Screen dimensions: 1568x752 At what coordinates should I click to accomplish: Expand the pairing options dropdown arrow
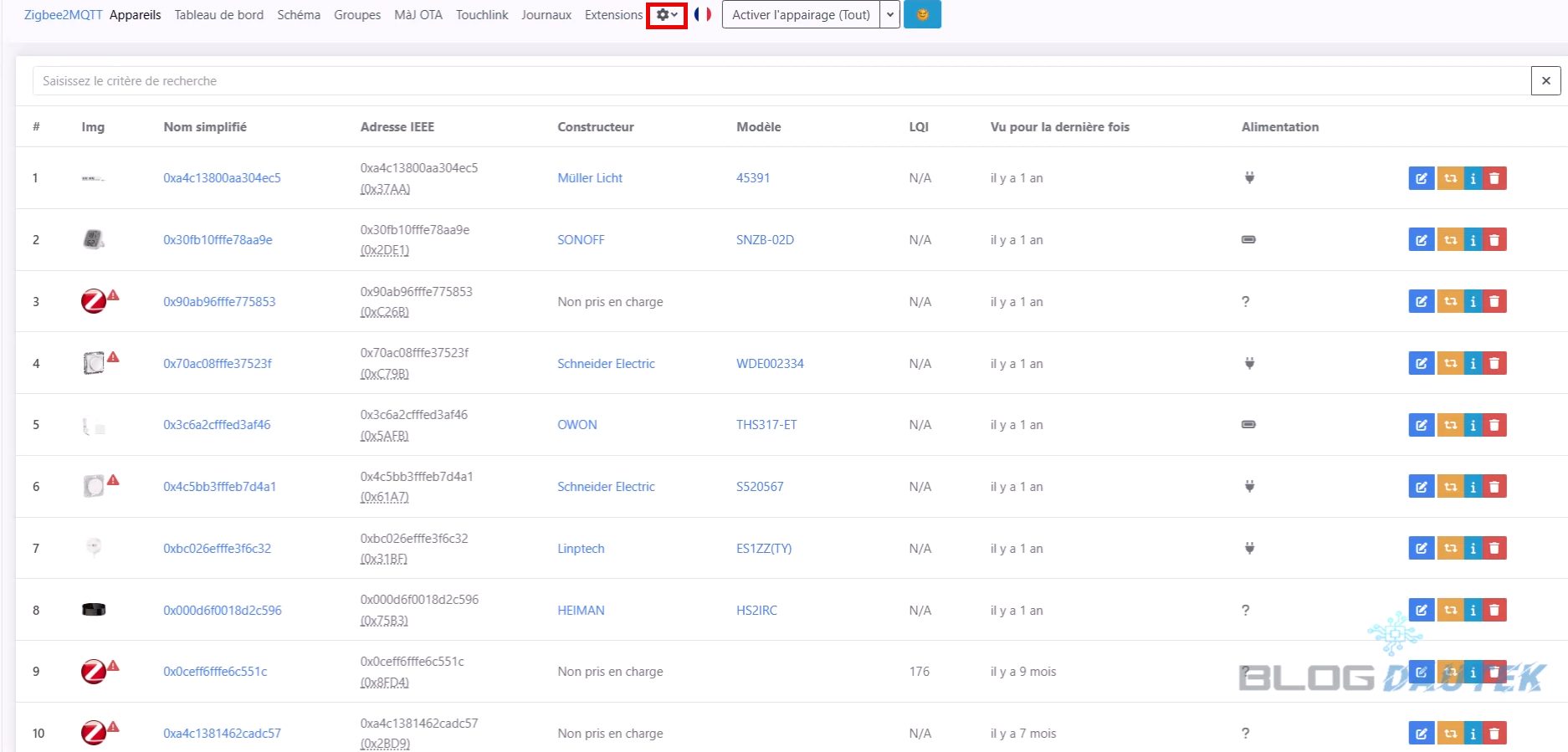click(x=889, y=15)
